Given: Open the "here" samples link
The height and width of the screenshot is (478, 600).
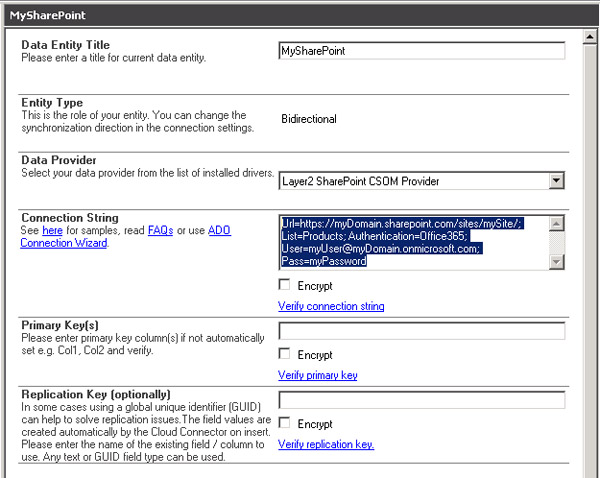Looking at the screenshot, I should click(x=50, y=230).
